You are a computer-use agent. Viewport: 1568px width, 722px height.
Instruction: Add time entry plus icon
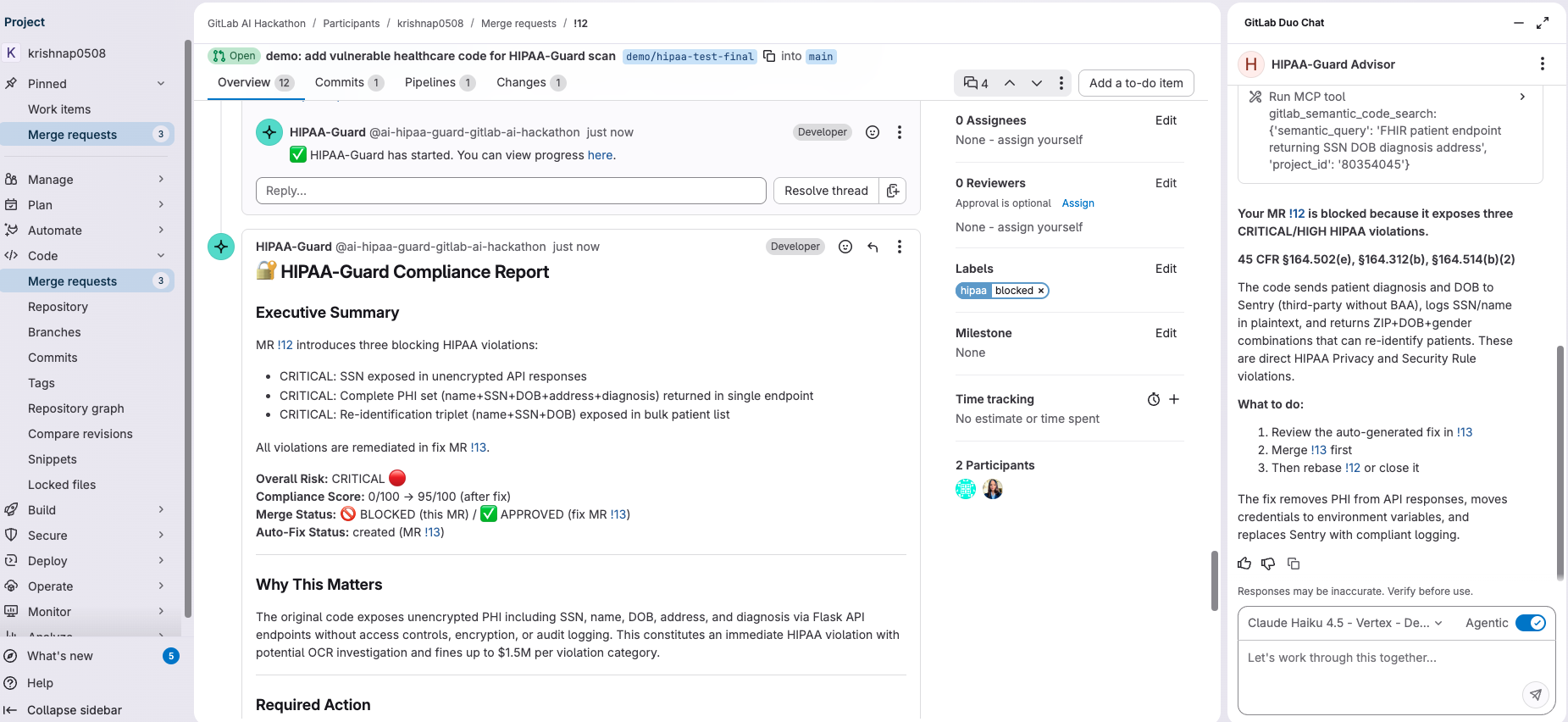1174,399
